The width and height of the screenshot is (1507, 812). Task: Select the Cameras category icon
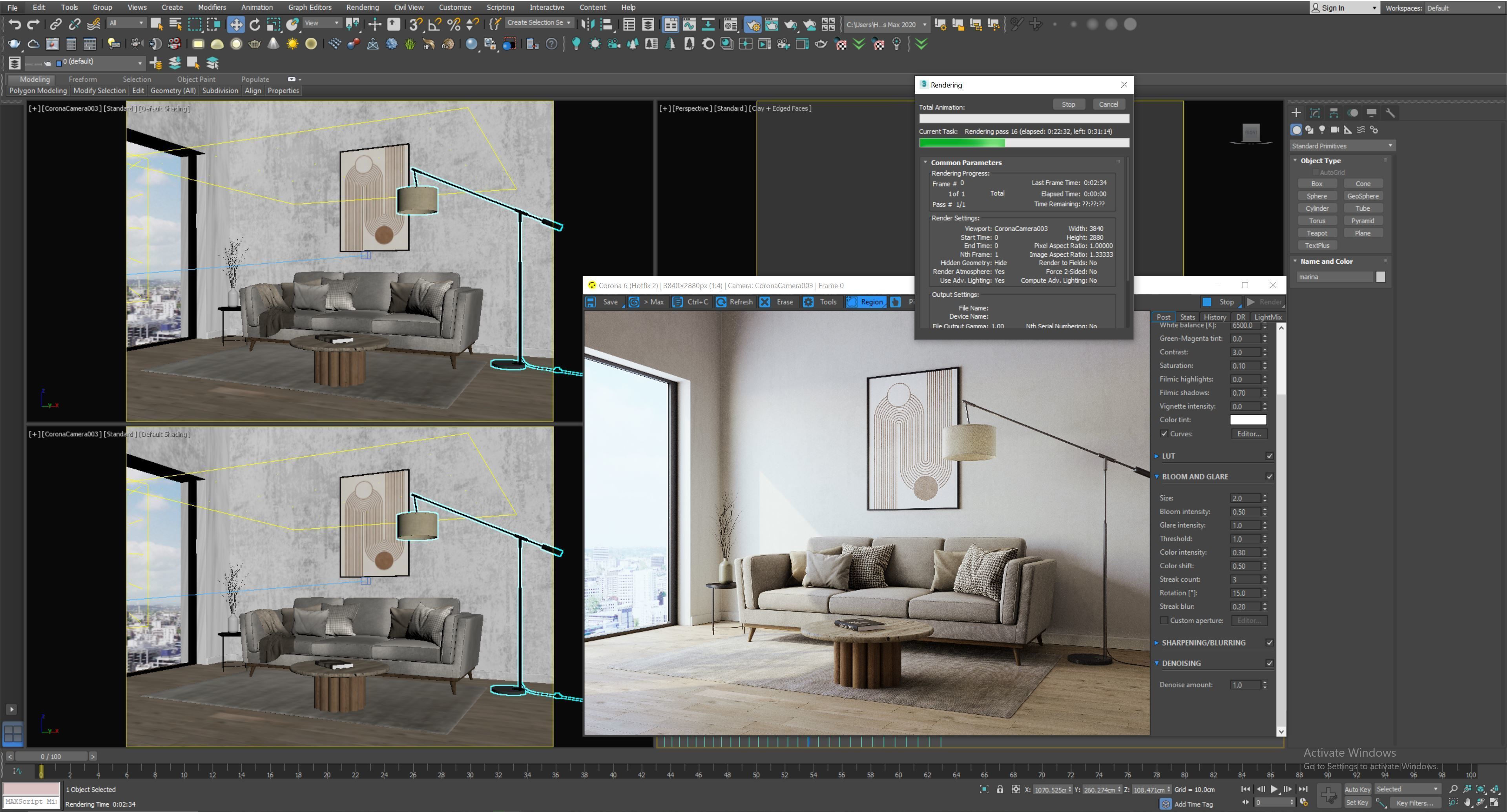point(1335,129)
